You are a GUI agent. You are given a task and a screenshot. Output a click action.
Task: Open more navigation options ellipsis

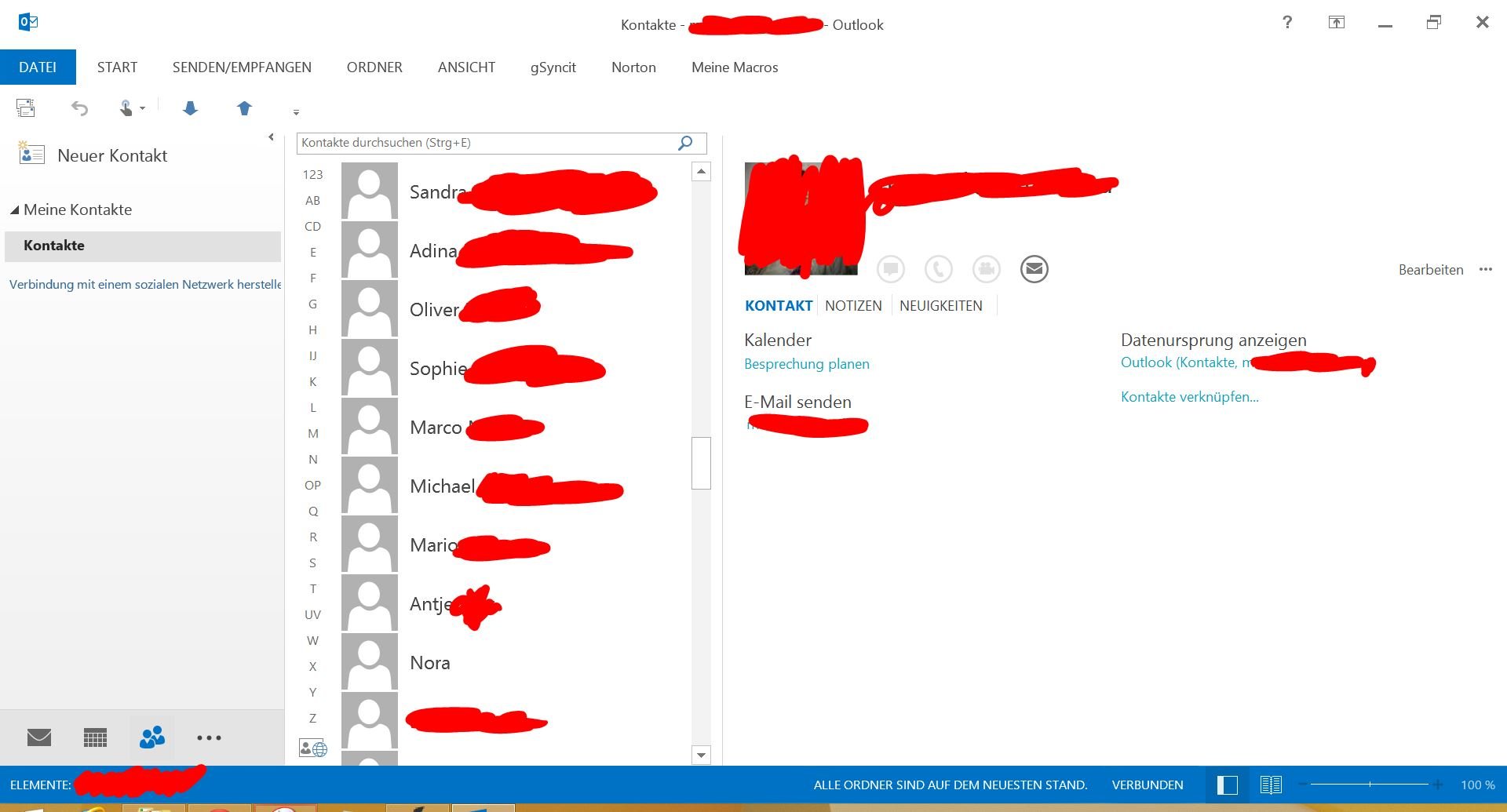(x=209, y=737)
